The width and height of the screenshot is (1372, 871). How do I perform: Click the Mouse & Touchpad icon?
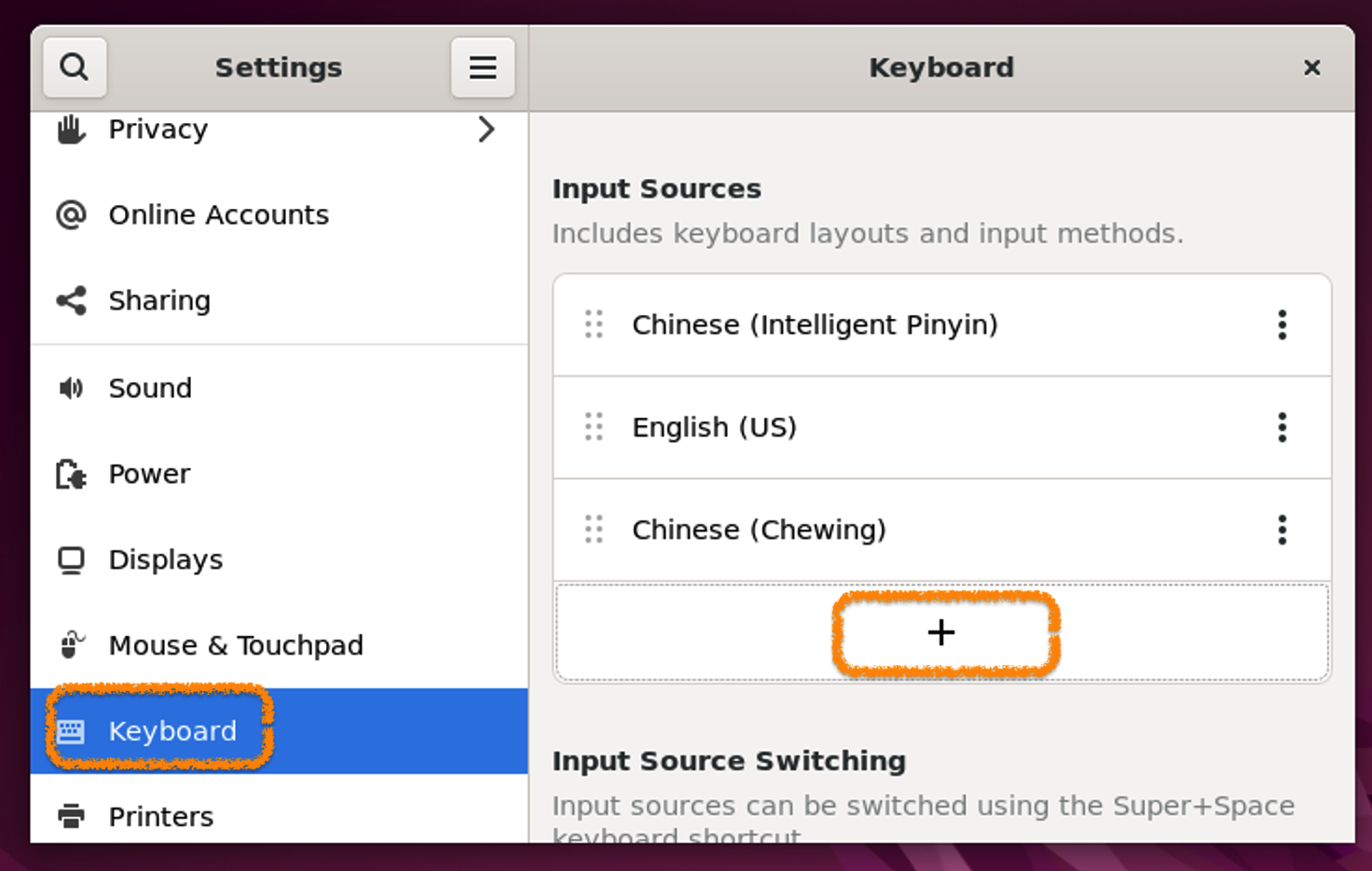[x=71, y=644]
